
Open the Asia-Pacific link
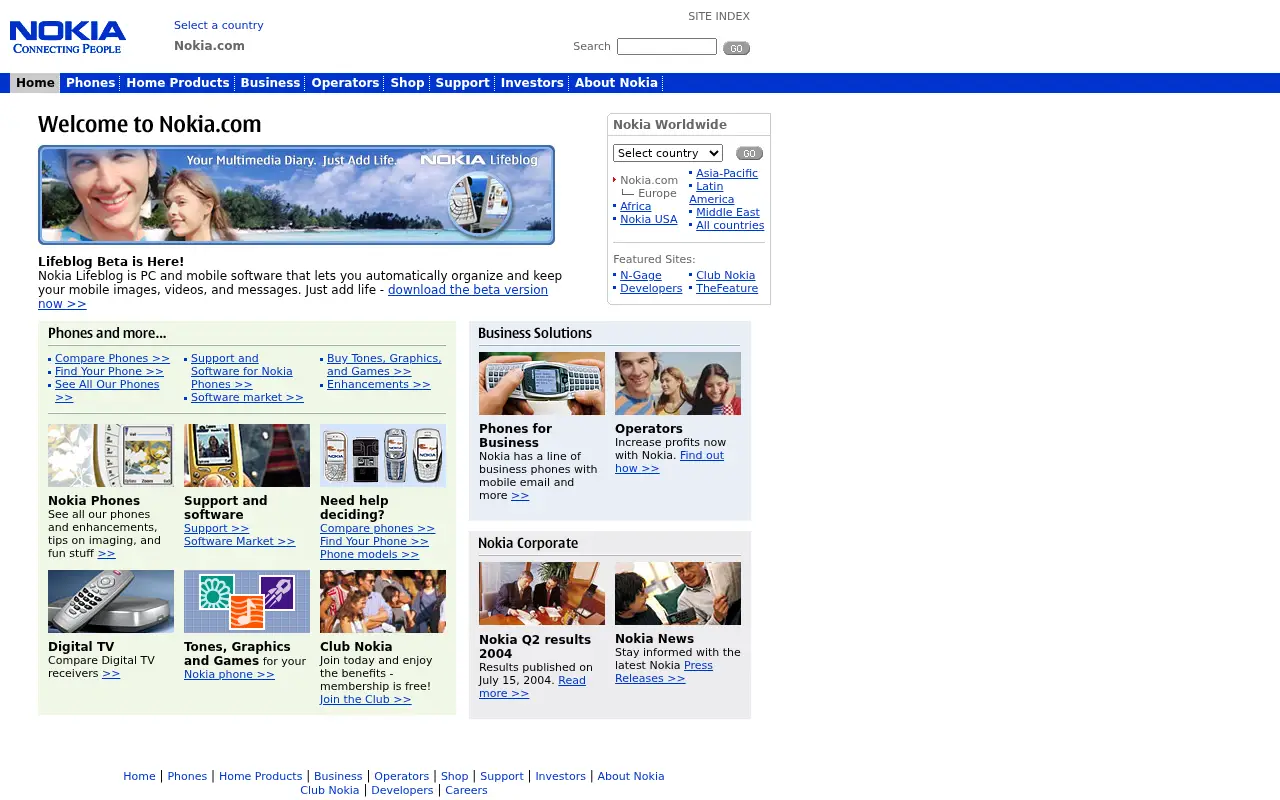pyautogui.click(x=727, y=173)
